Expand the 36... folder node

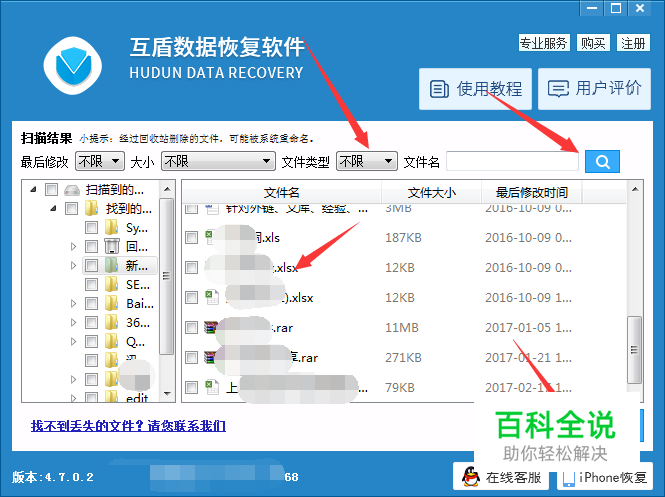(73, 322)
